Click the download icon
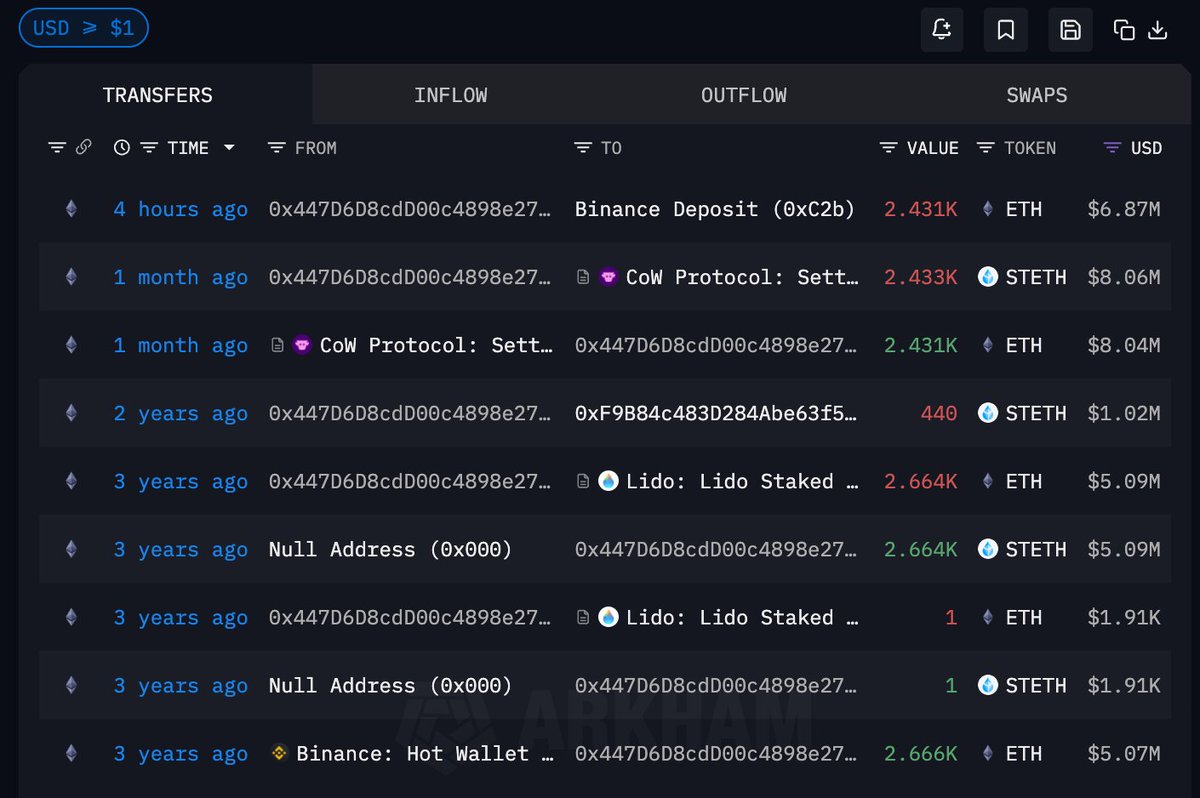This screenshot has width=1200, height=798. 1157,30
